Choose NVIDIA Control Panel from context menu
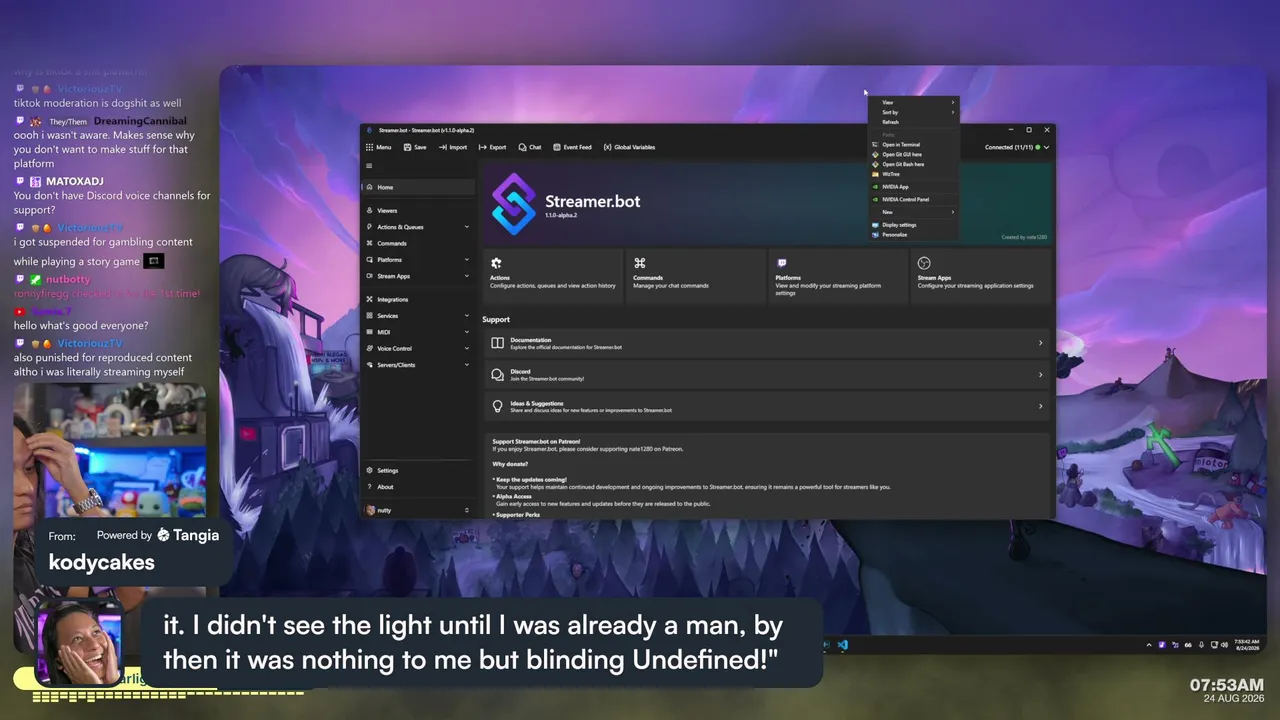The height and width of the screenshot is (720, 1280). click(x=913, y=199)
